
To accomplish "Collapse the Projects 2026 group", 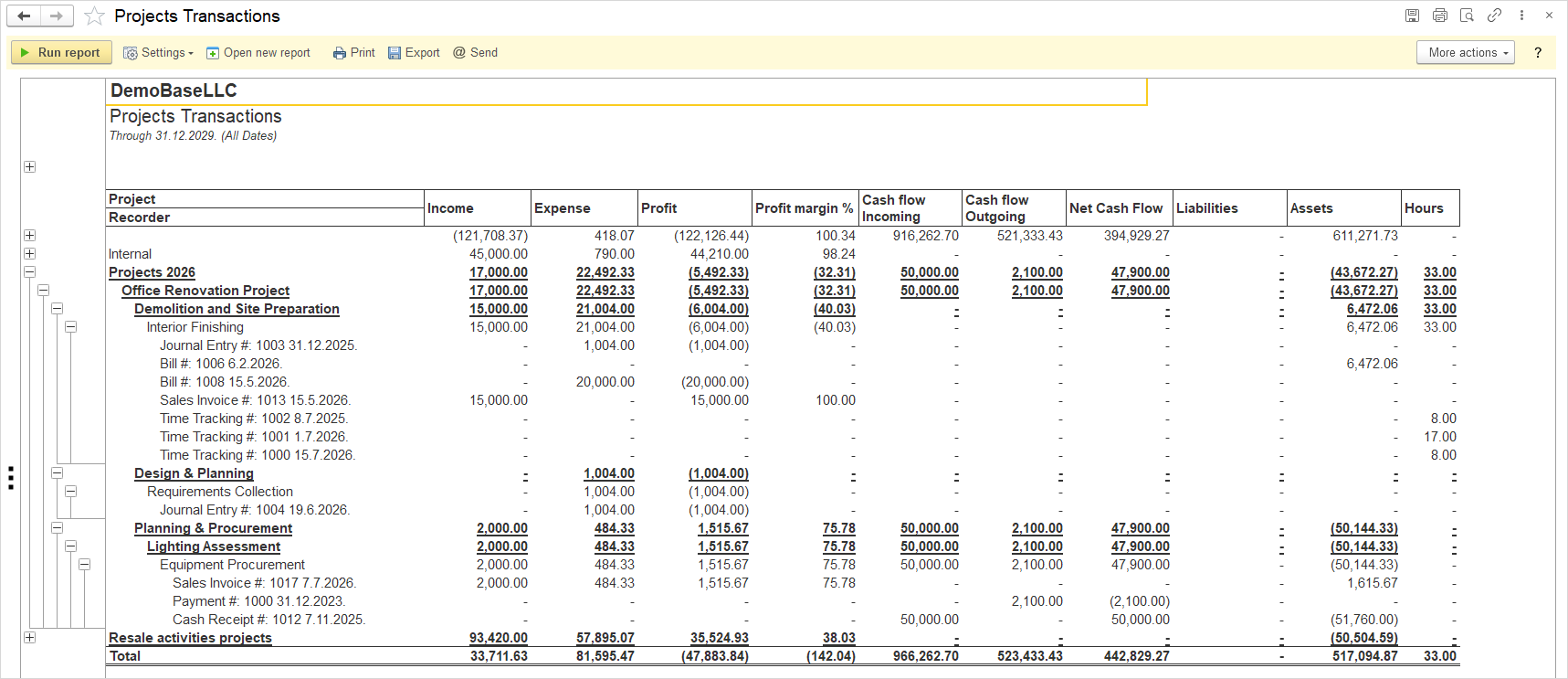I will (x=29, y=272).
